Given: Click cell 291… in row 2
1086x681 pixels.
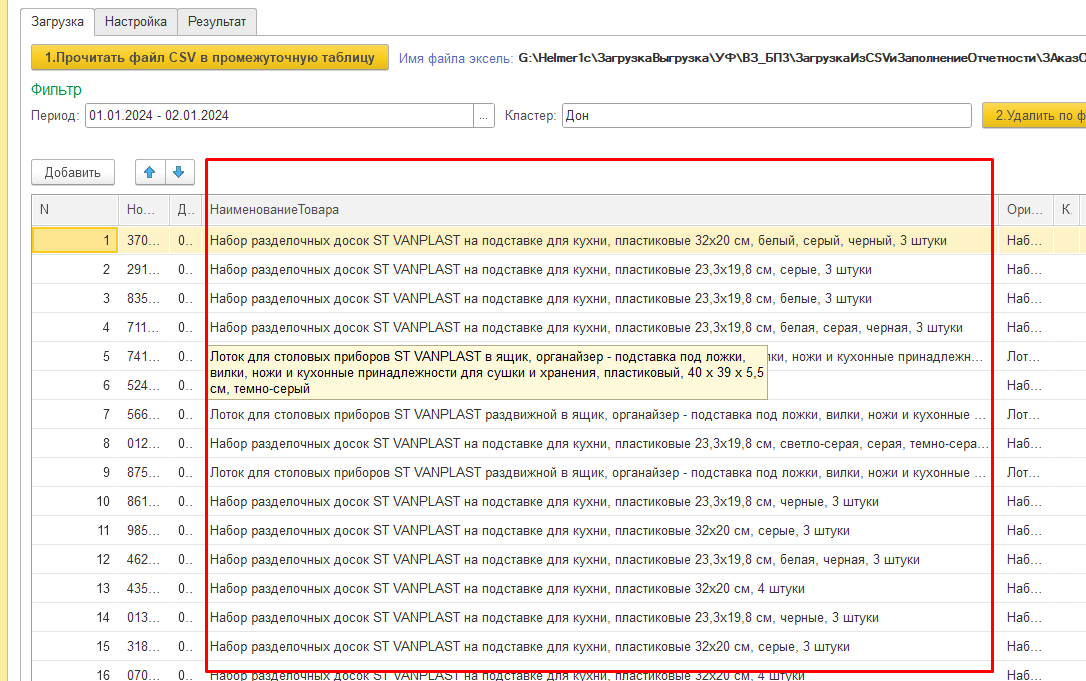Looking at the screenshot, I should click(x=144, y=269).
